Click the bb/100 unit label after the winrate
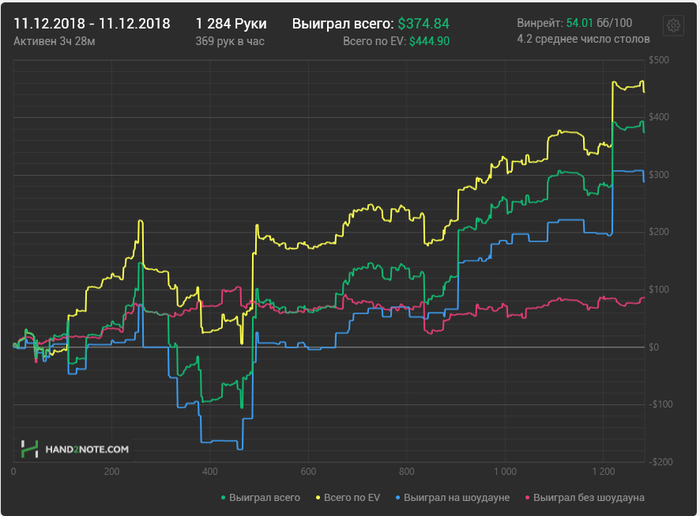This screenshot has height=516, width=700. point(614,23)
